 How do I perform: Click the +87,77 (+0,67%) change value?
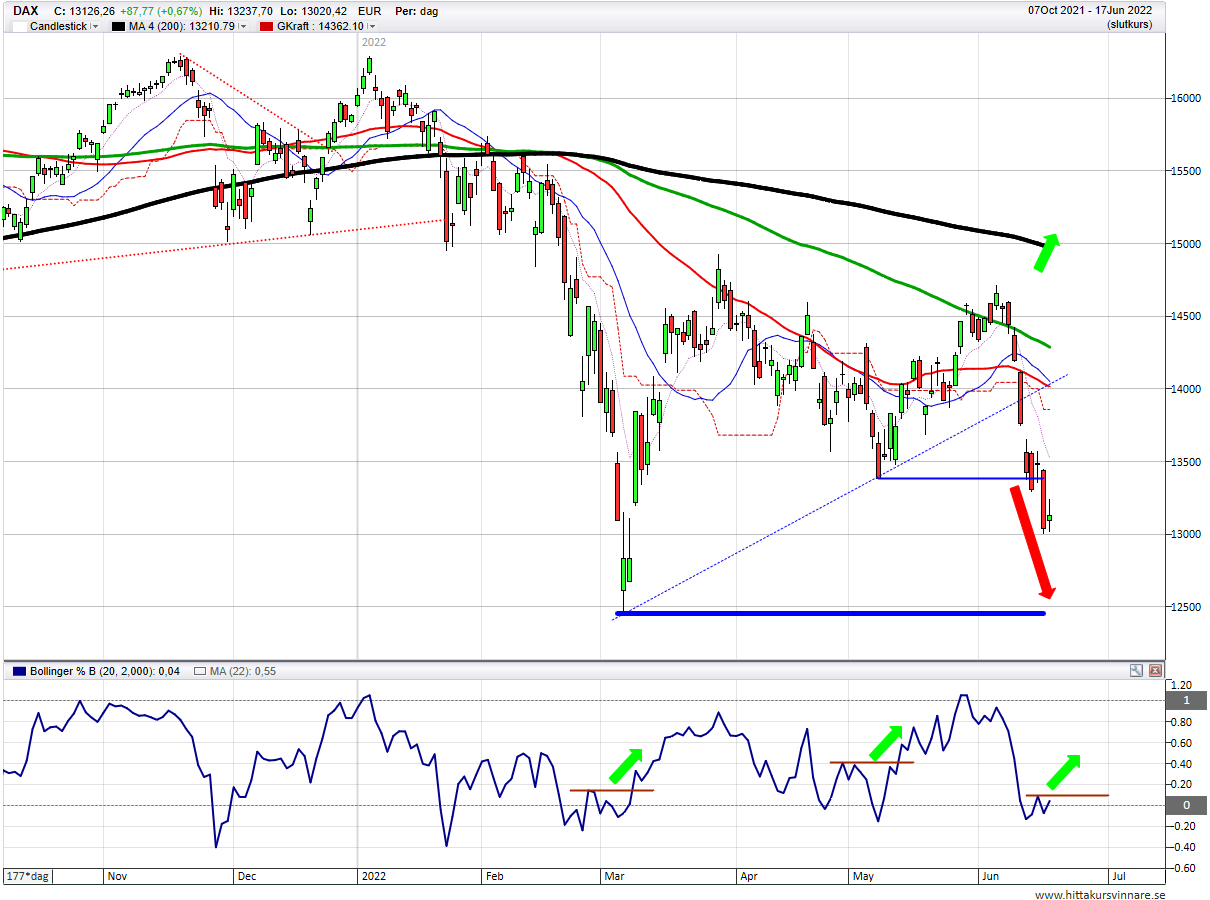click(x=160, y=11)
